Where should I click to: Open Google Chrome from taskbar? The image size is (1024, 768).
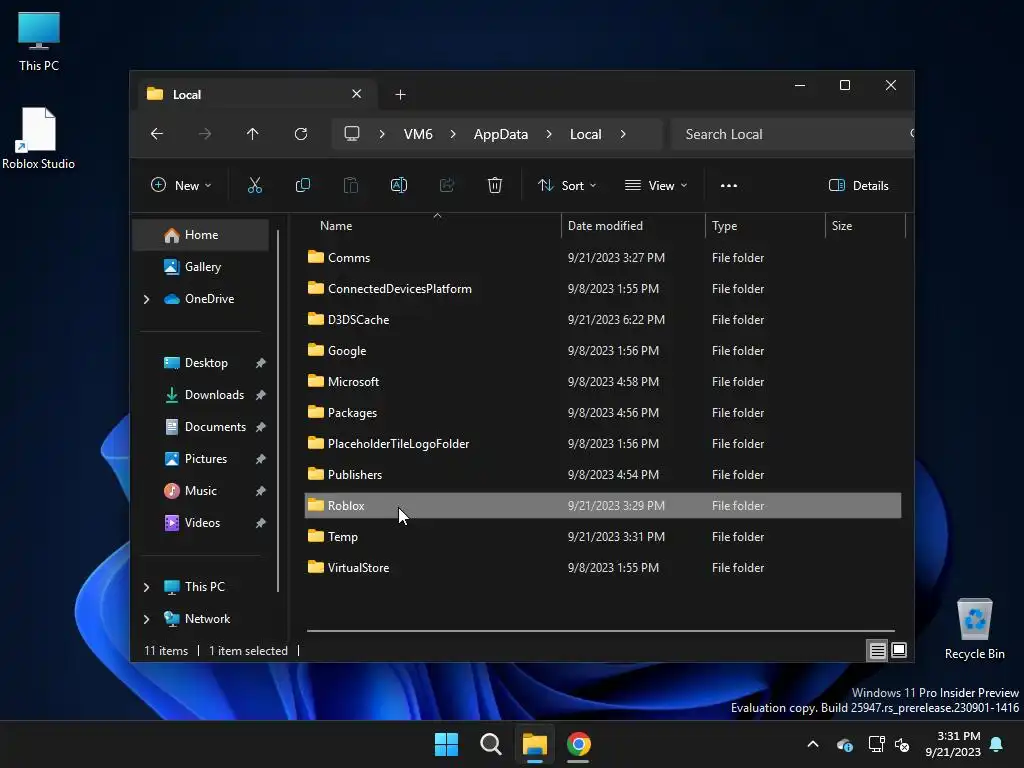click(579, 744)
